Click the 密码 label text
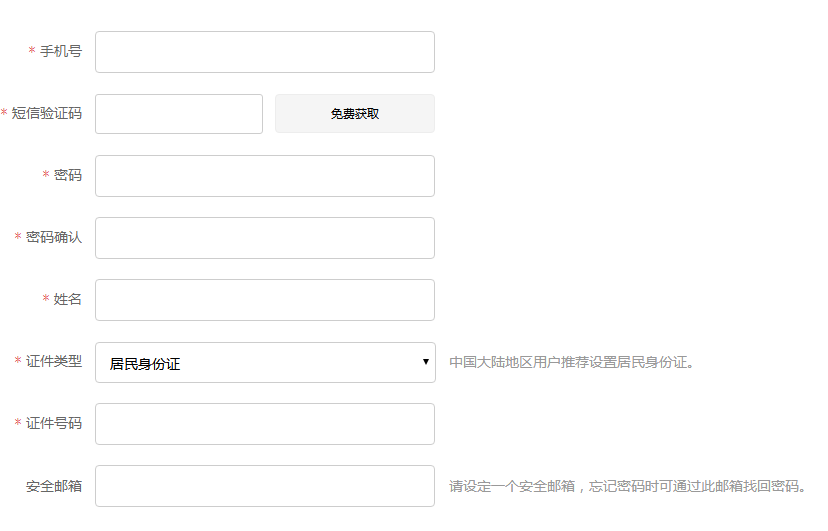The width and height of the screenshot is (828, 531). coord(68,175)
